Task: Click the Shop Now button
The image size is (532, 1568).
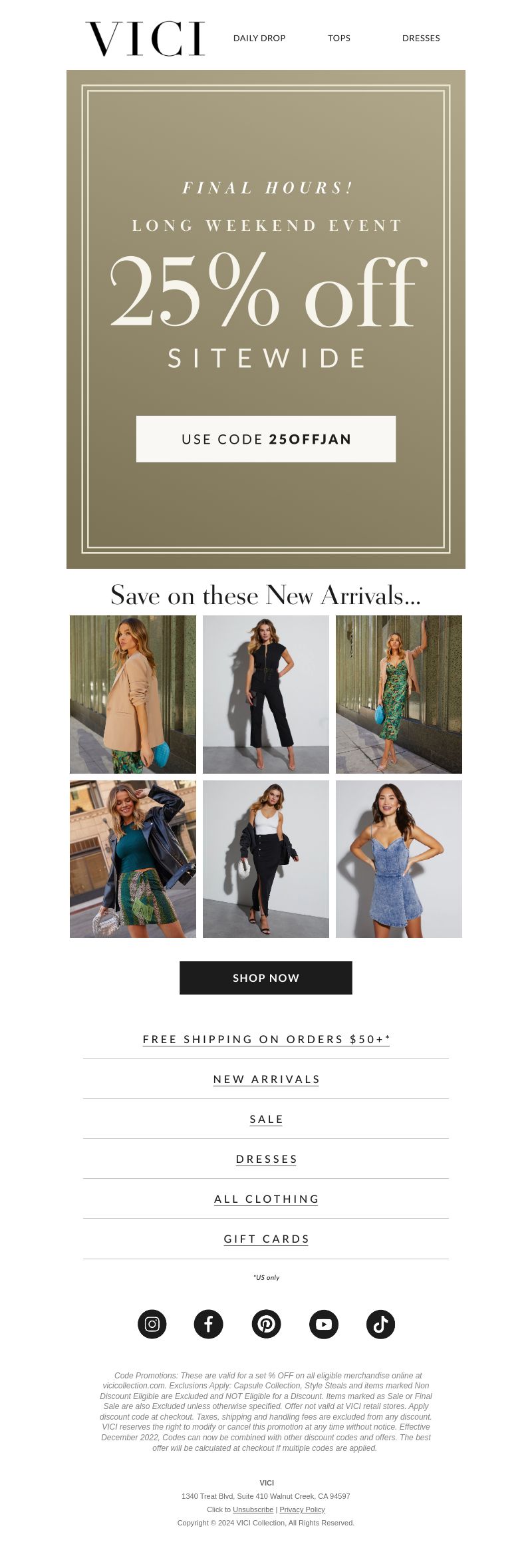Action: click(x=266, y=978)
